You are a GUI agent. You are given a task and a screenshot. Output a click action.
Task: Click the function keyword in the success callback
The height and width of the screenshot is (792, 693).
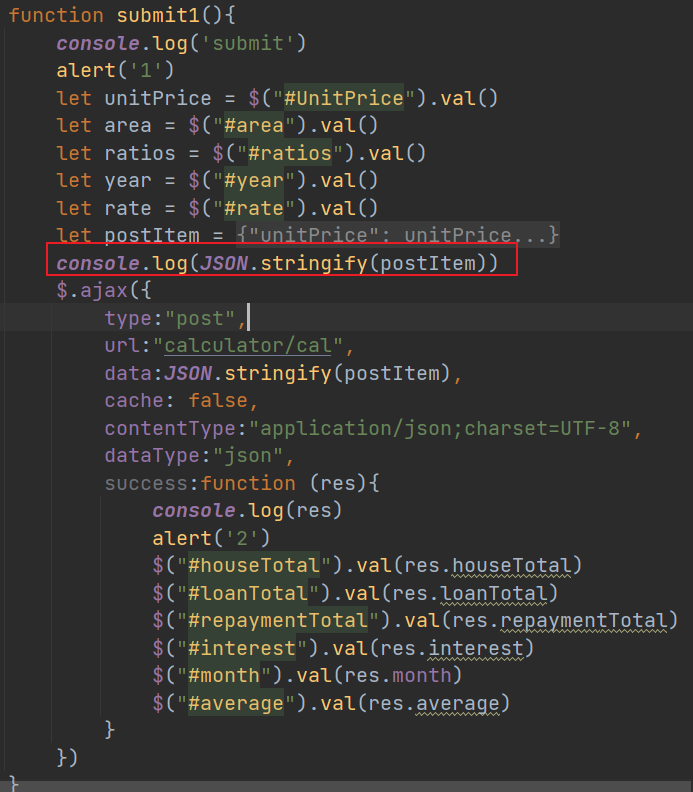pyautogui.click(x=248, y=483)
